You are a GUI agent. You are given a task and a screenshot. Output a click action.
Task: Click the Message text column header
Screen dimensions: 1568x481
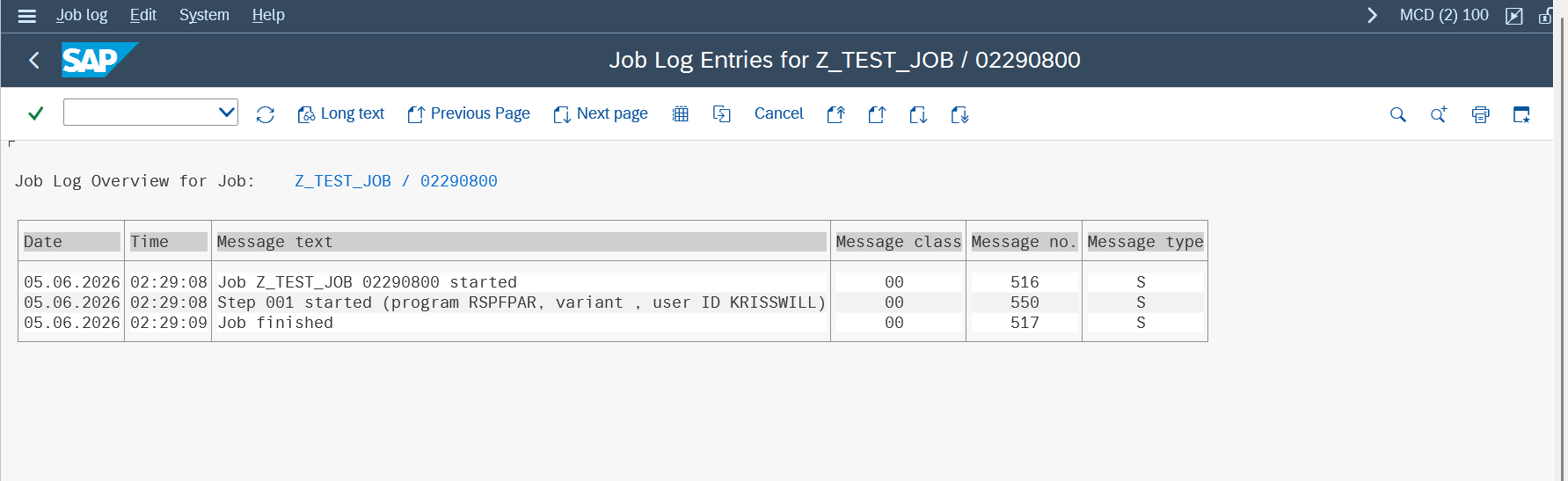coord(521,242)
